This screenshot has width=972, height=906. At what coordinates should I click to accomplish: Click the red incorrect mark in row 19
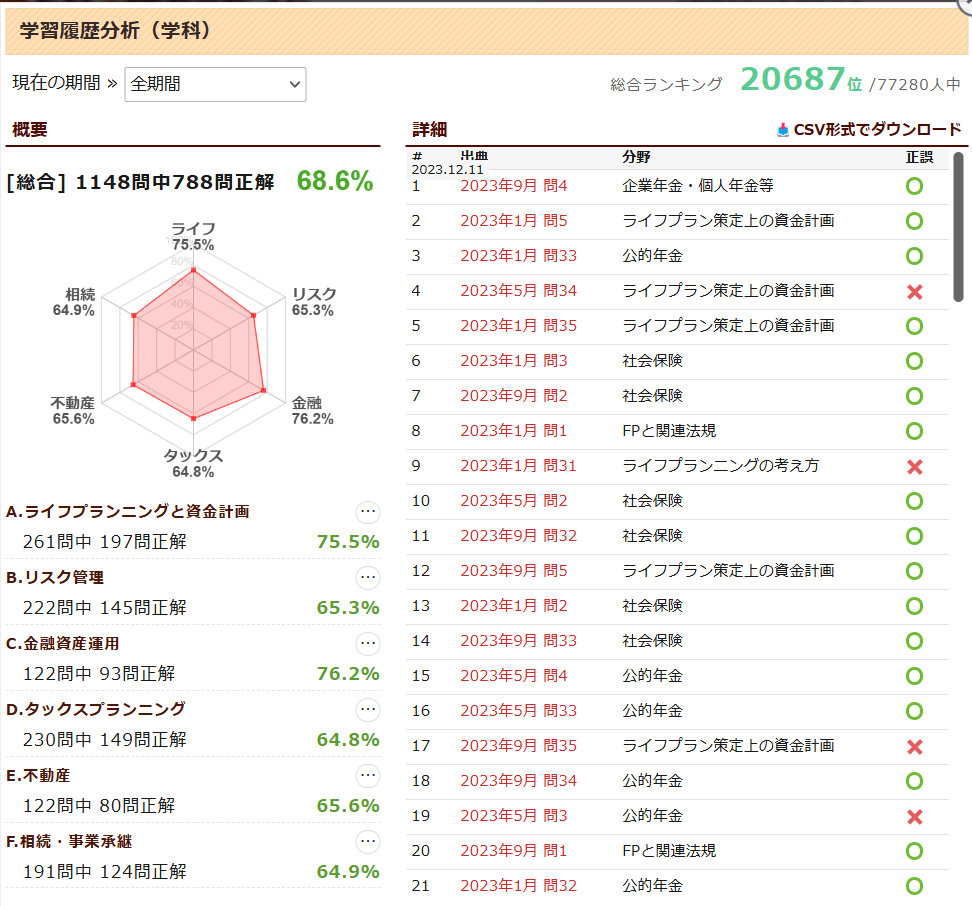913,816
